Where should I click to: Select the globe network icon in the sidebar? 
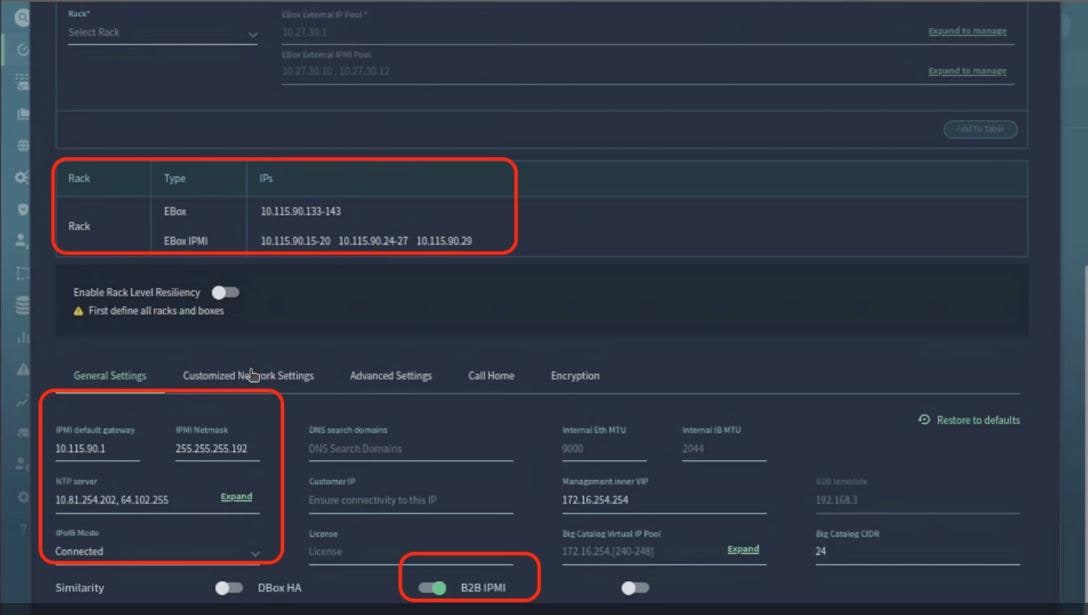(x=22, y=145)
